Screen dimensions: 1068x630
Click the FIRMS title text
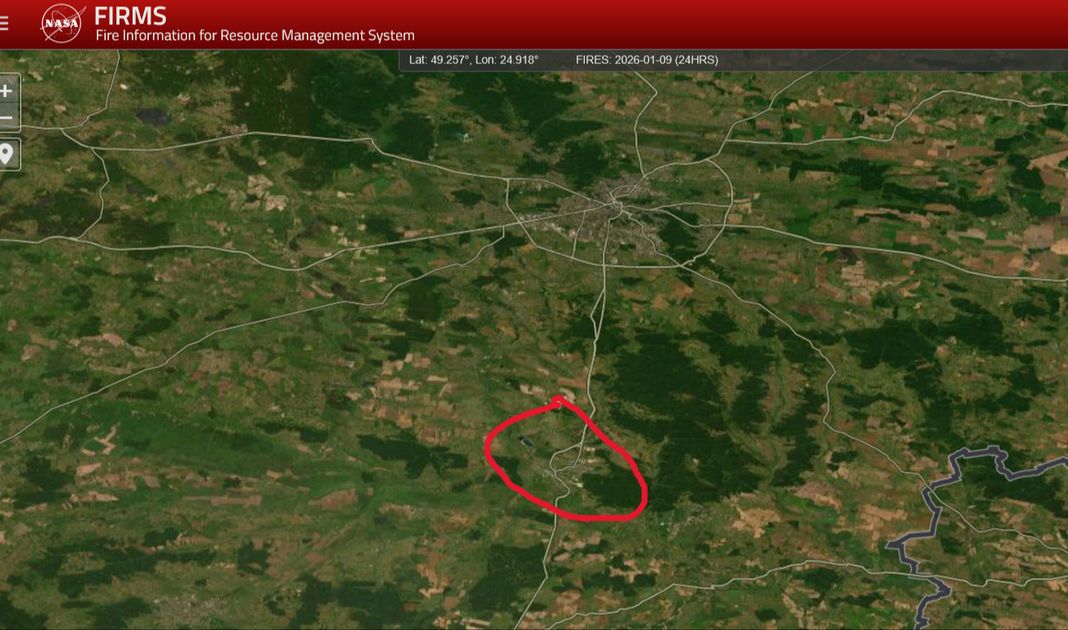[x=130, y=15]
